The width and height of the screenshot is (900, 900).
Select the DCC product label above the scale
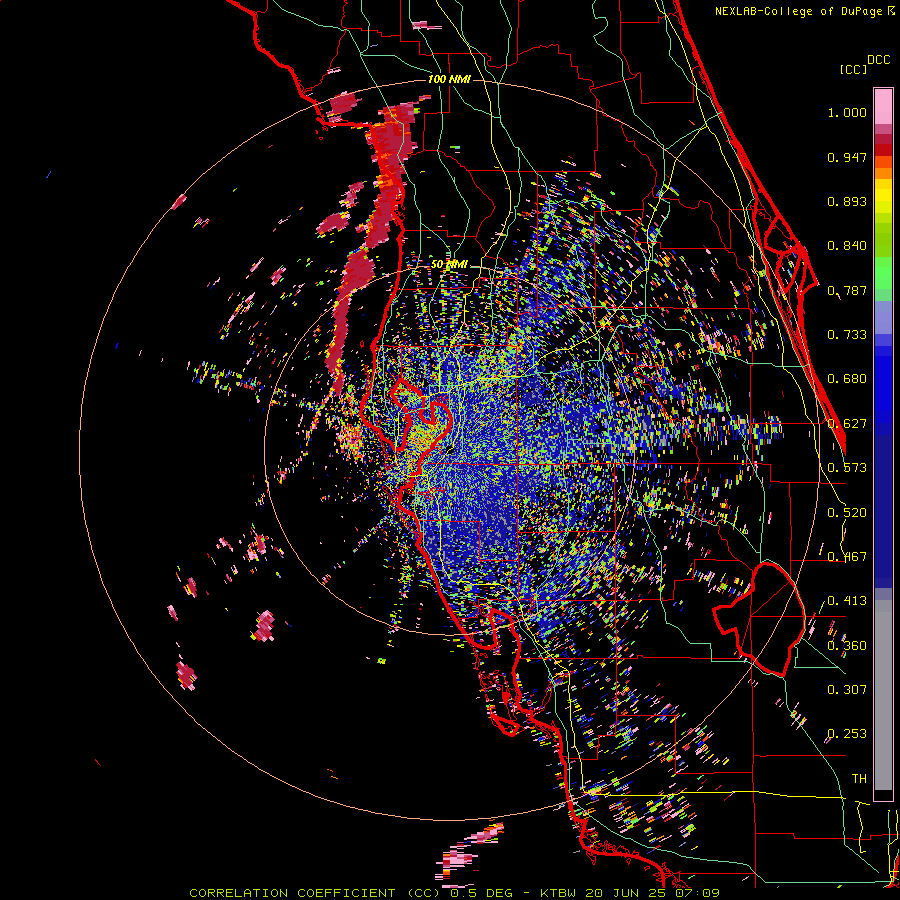878,60
